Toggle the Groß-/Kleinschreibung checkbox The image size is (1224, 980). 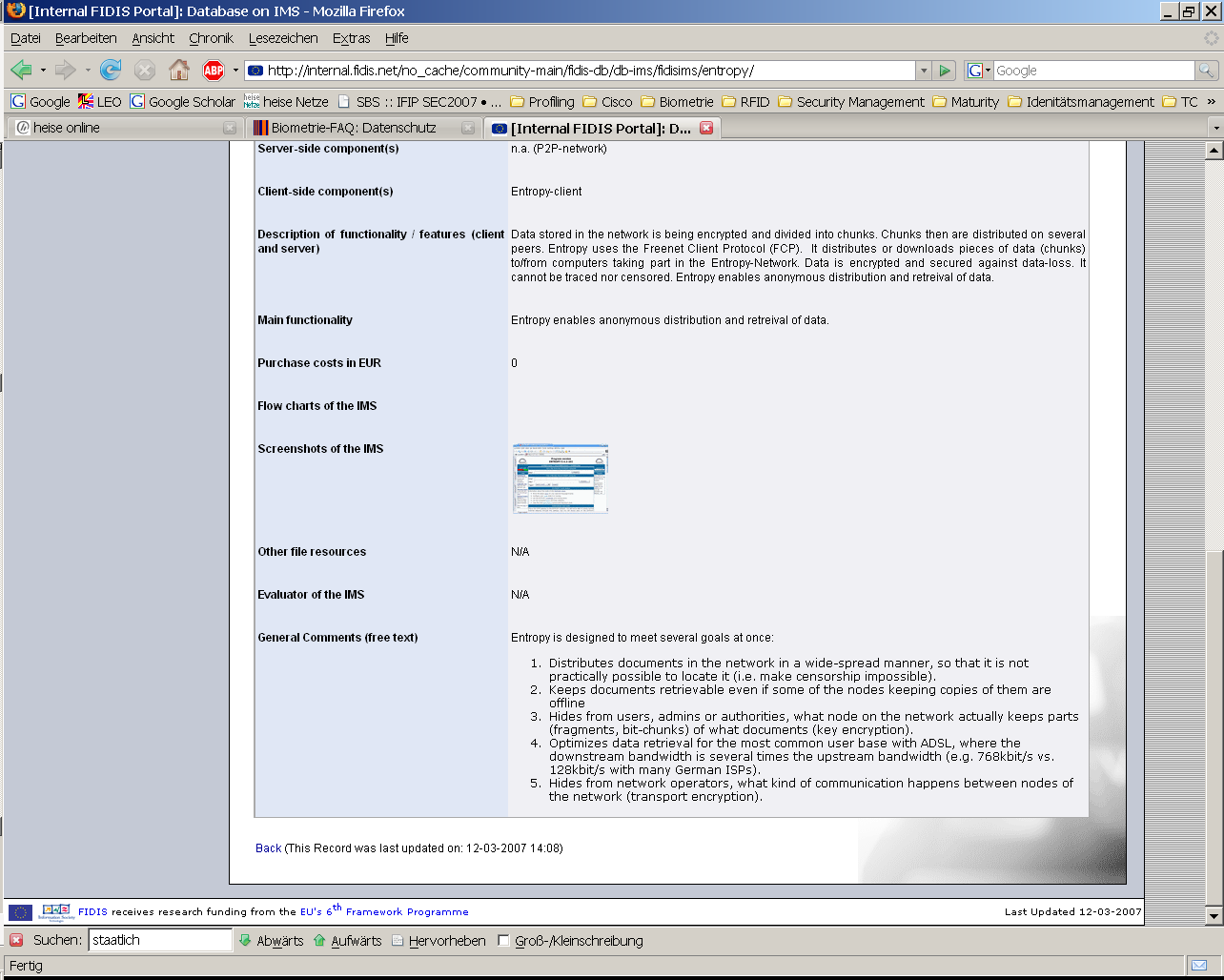[504, 941]
